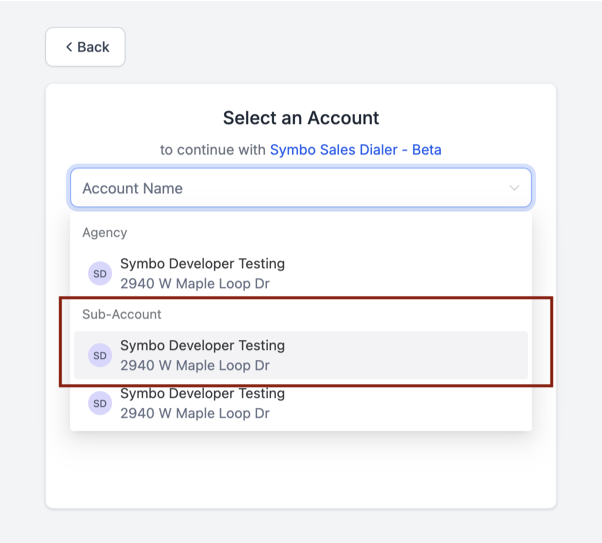The image size is (602, 543).
Task: Click the address line of the highlighted sub-account
Action: (195, 366)
